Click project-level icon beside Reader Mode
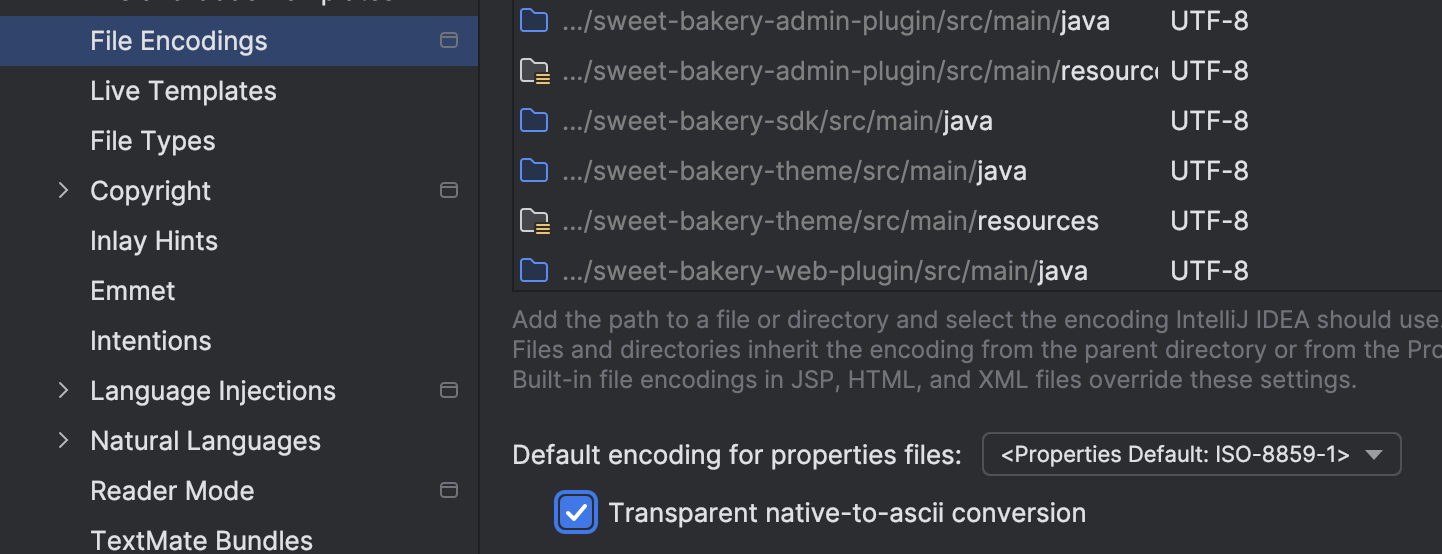The width and height of the screenshot is (1442, 554). click(x=449, y=491)
